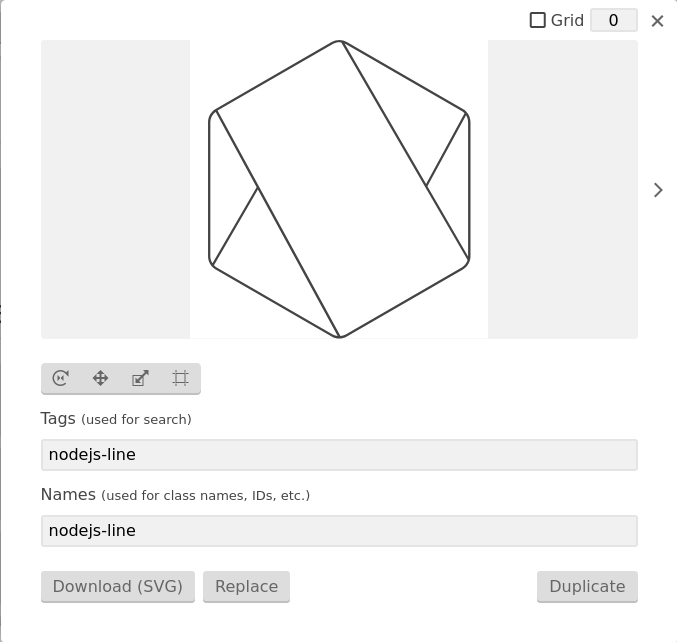Click the left gray preview margin
This screenshot has width=677, height=642.
pos(115,189)
